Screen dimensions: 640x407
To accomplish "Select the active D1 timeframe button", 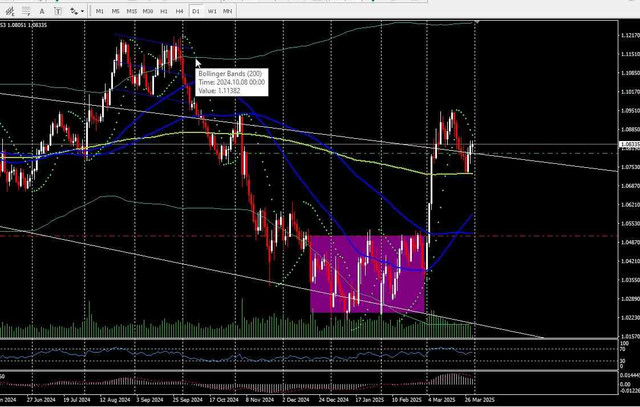I will point(196,11).
